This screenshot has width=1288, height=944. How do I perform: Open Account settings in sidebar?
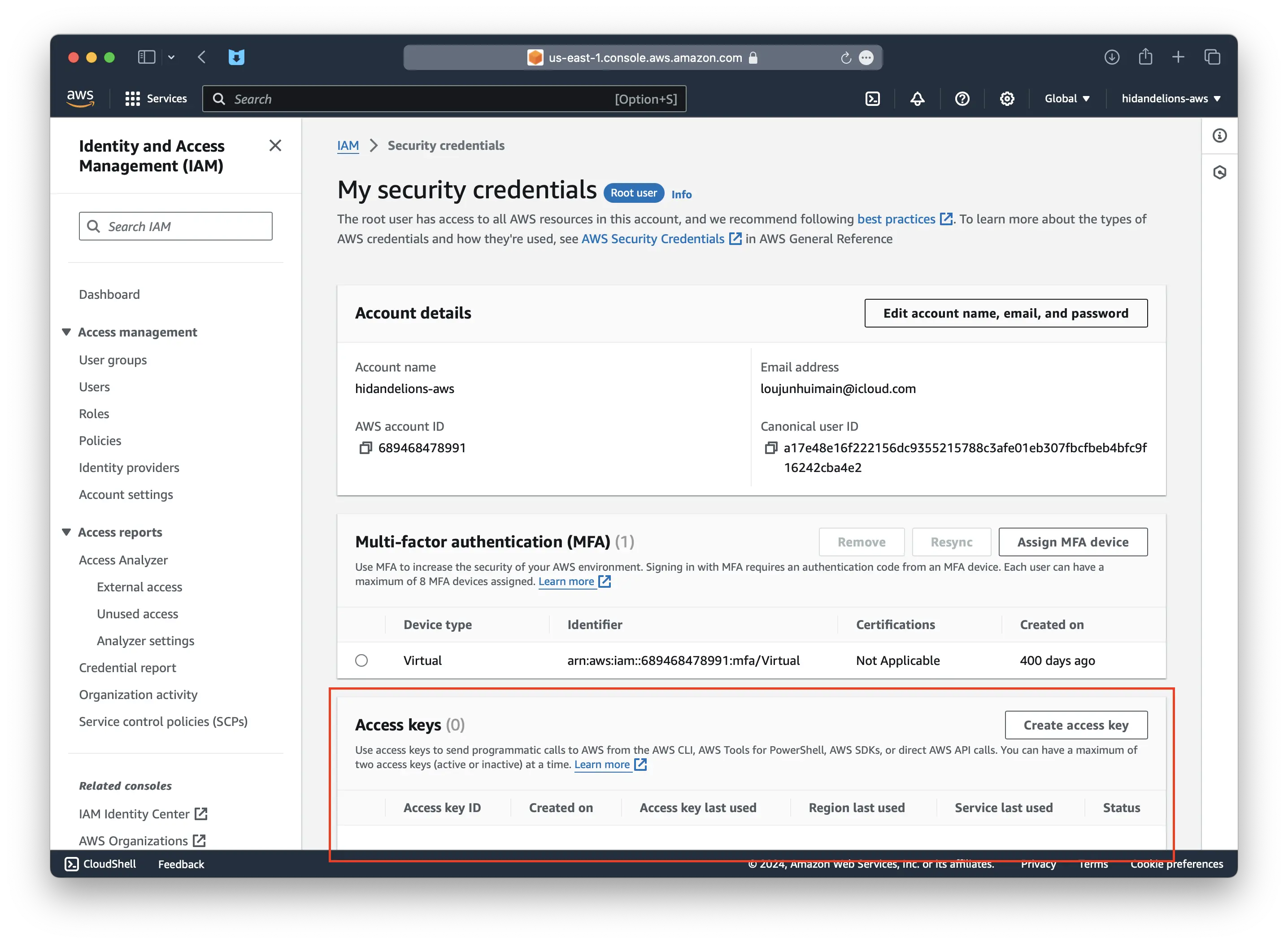pos(126,494)
